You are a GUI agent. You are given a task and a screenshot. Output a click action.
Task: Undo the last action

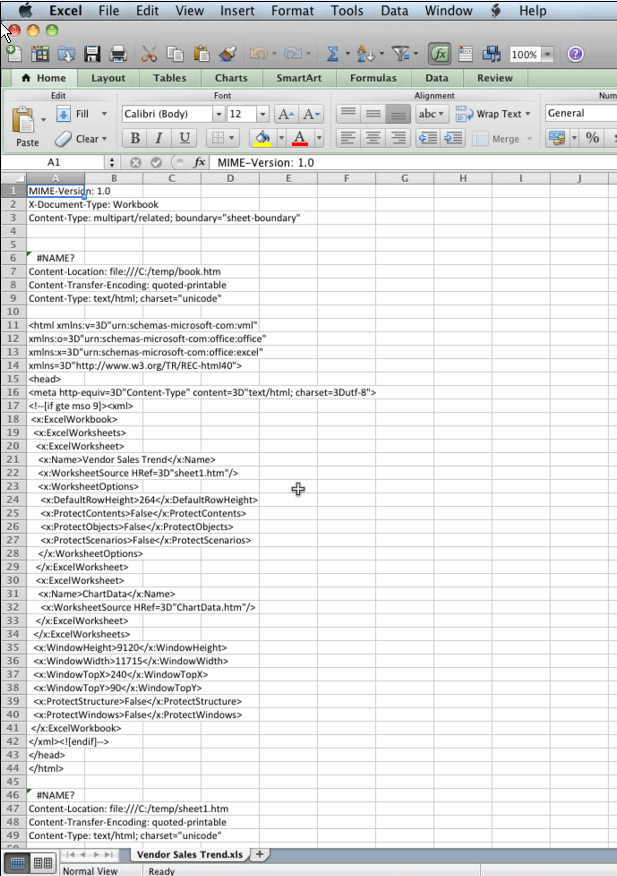click(x=258, y=54)
